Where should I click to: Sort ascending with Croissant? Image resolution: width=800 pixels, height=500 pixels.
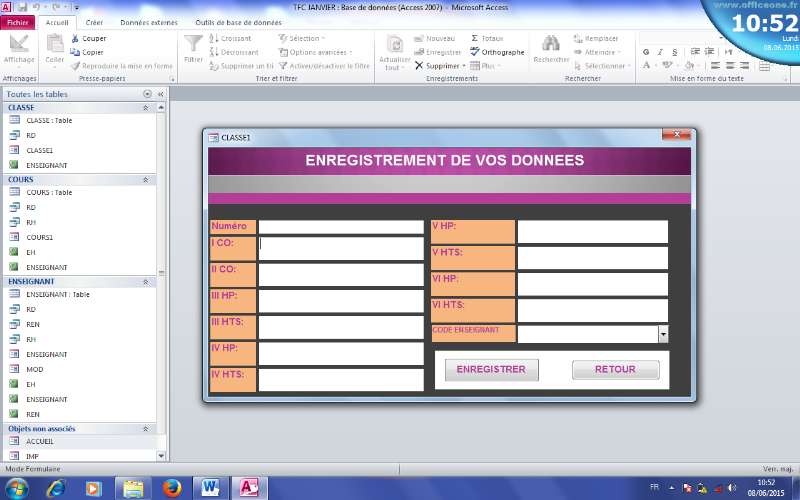[x=230, y=38]
